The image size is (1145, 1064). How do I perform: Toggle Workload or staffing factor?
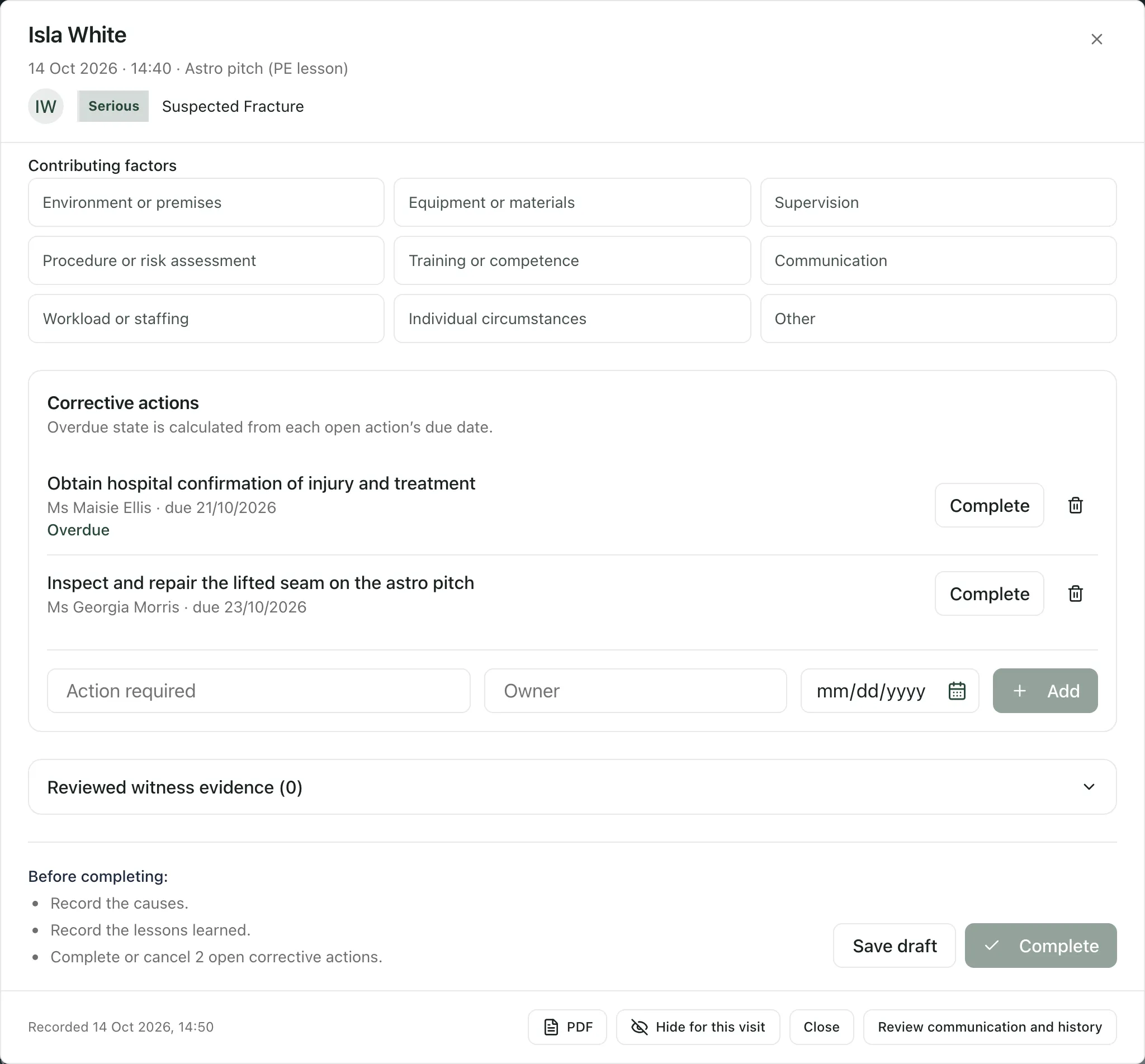point(206,319)
